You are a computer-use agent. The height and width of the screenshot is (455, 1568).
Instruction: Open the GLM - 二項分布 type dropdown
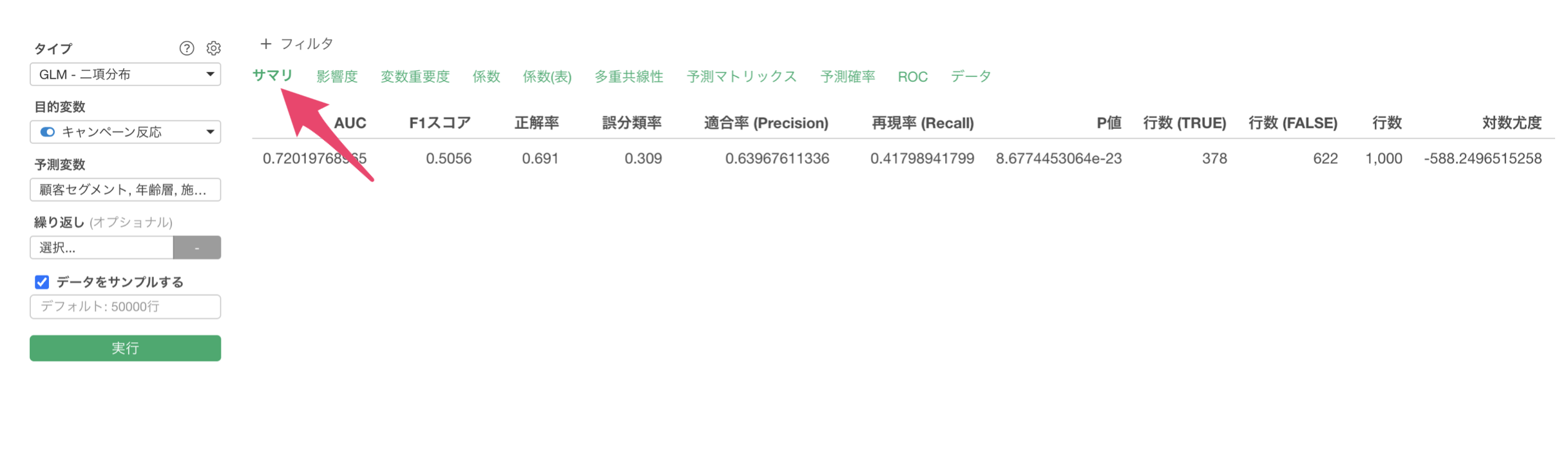[x=125, y=75]
